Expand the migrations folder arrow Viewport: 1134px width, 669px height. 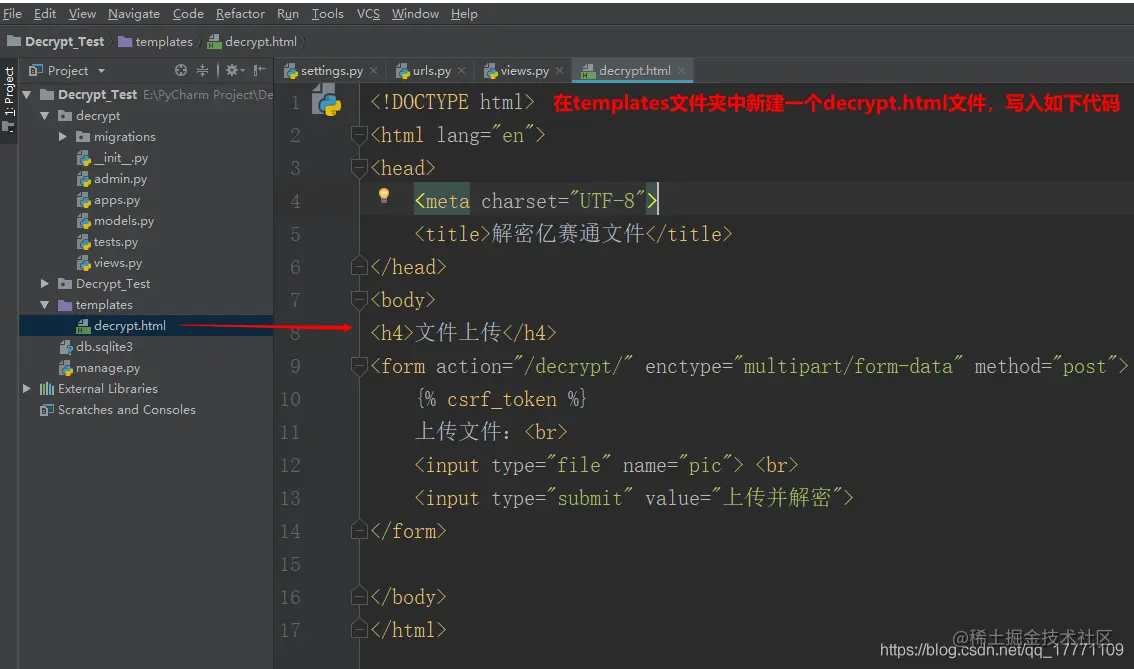point(63,137)
